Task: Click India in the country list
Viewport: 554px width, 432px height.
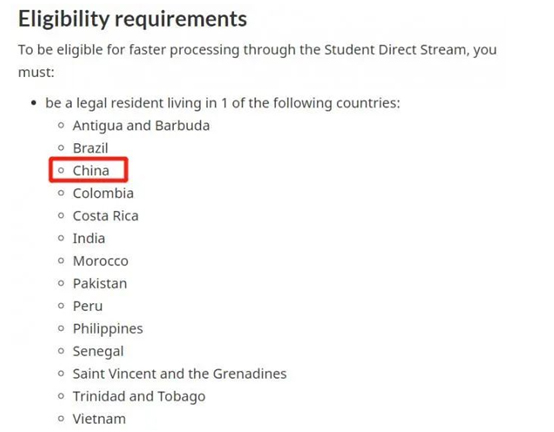Action: [x=89, y=239]
